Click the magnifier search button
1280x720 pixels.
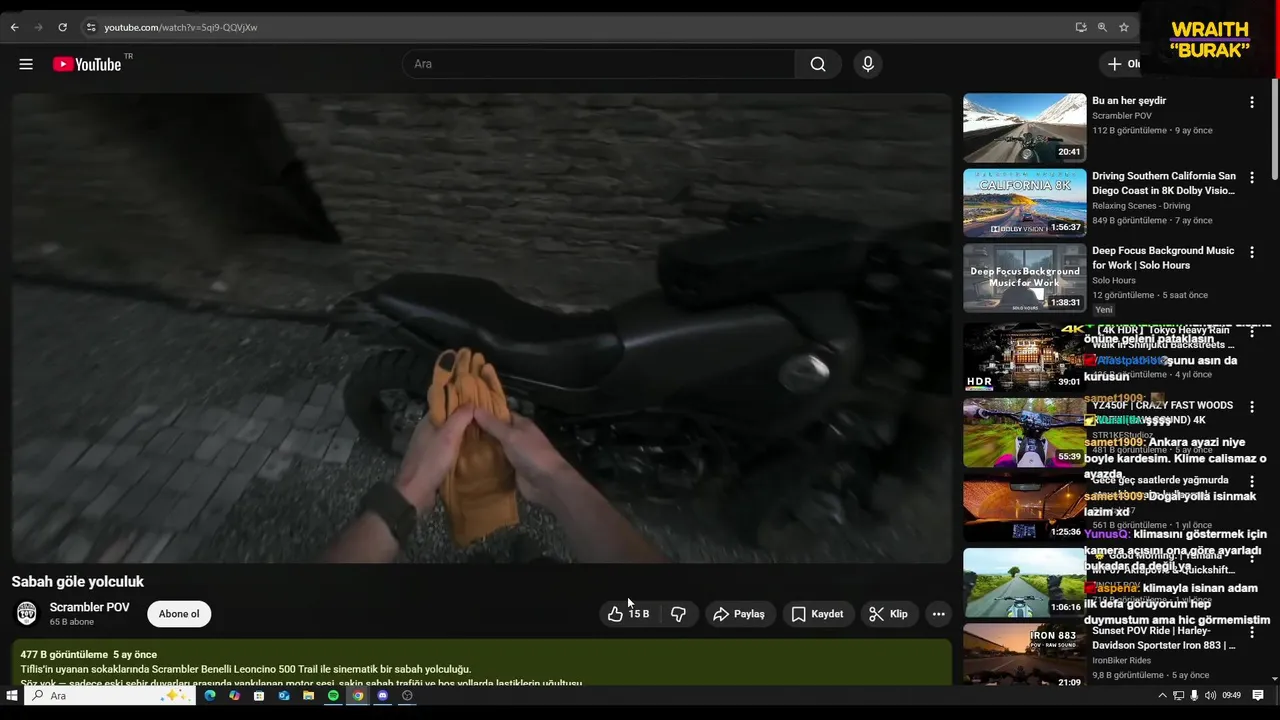point(818,64)
